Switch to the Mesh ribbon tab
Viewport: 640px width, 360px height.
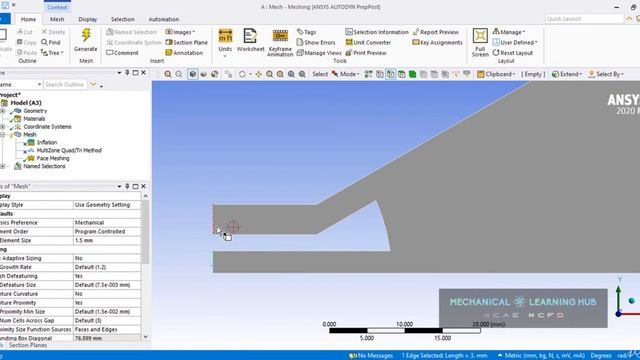click(x=57, y=19)
